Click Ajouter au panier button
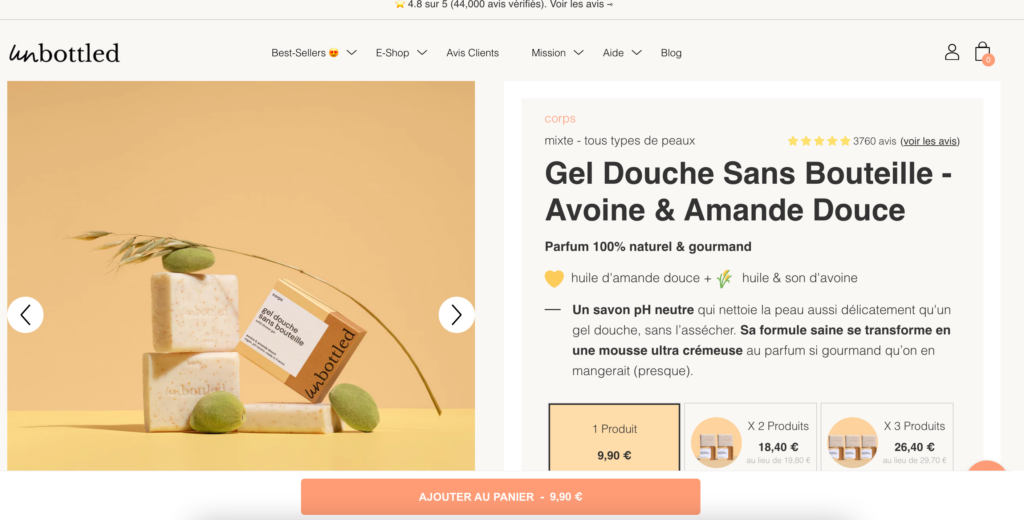The width and height of the screenshot is (1024, 520). (500, 496)
